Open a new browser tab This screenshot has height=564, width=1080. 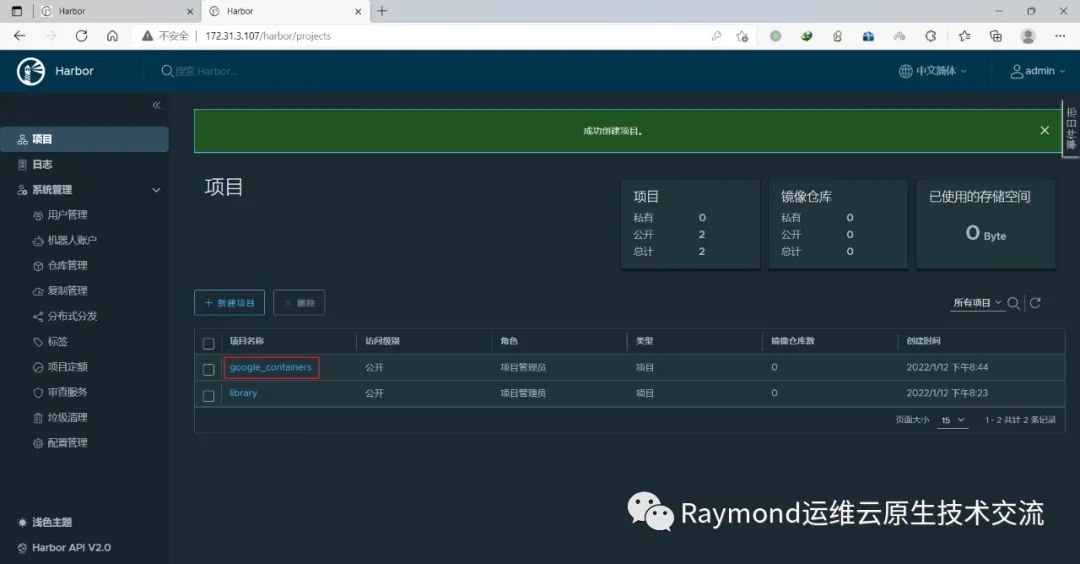(x=382, y=11)
